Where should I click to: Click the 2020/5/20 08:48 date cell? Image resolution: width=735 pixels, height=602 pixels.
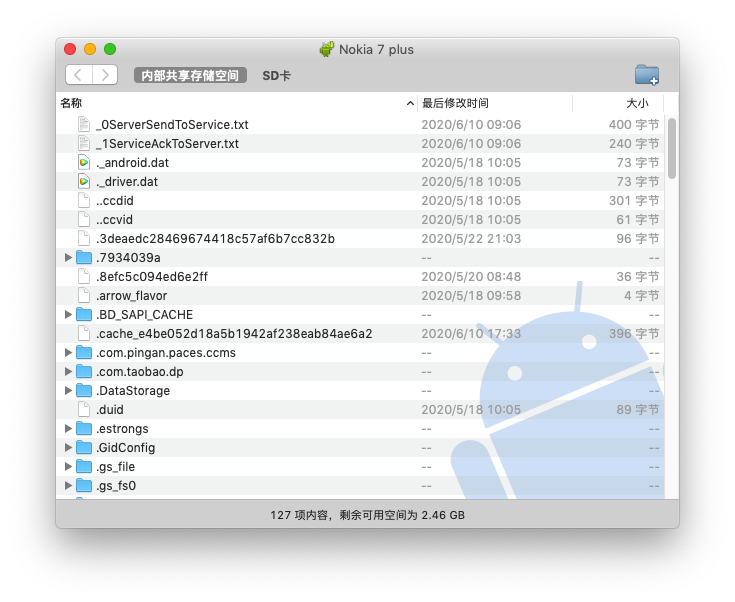click(x=471, y=277)
